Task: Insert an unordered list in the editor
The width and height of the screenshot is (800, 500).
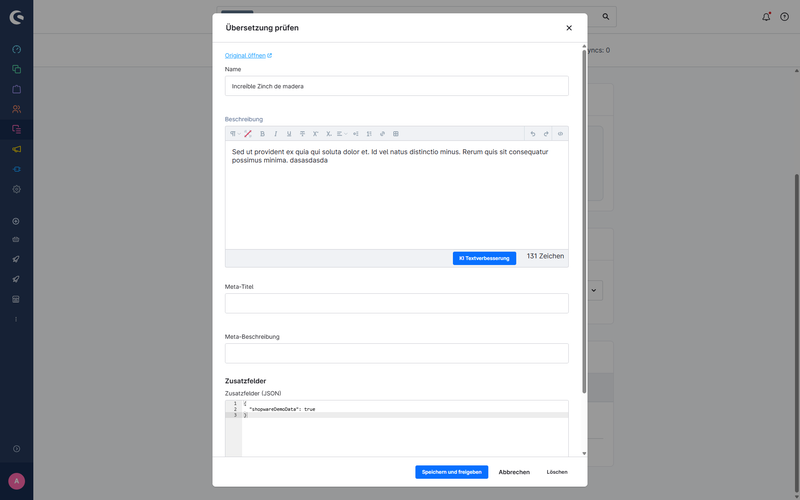Action: point(356,134)
